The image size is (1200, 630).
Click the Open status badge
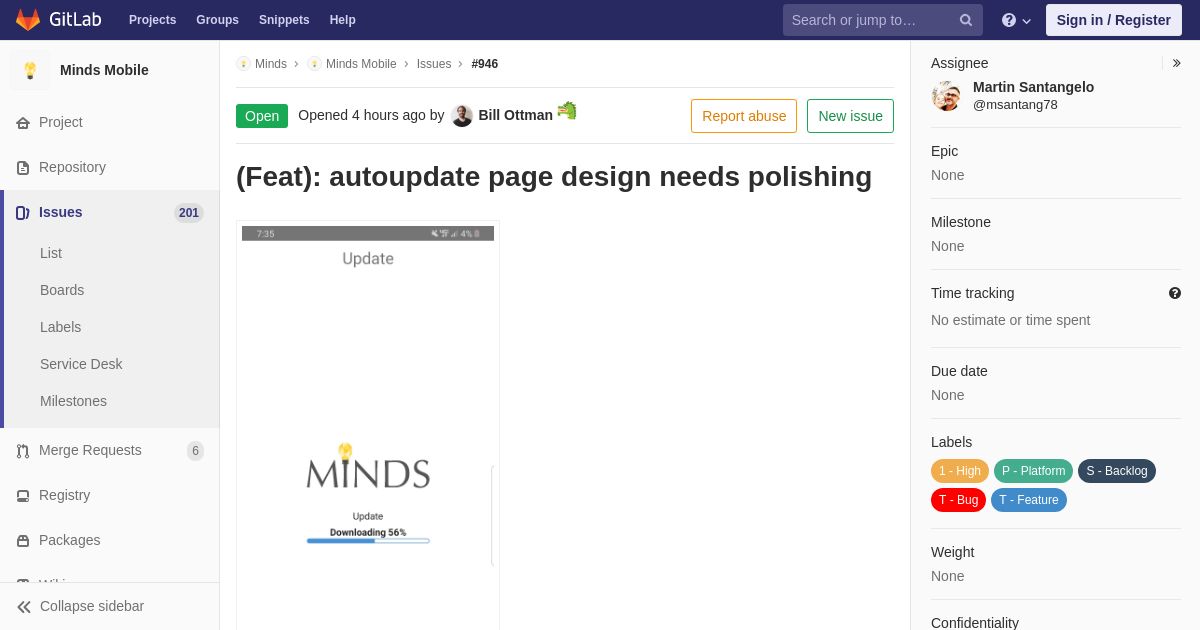(262, 116)
